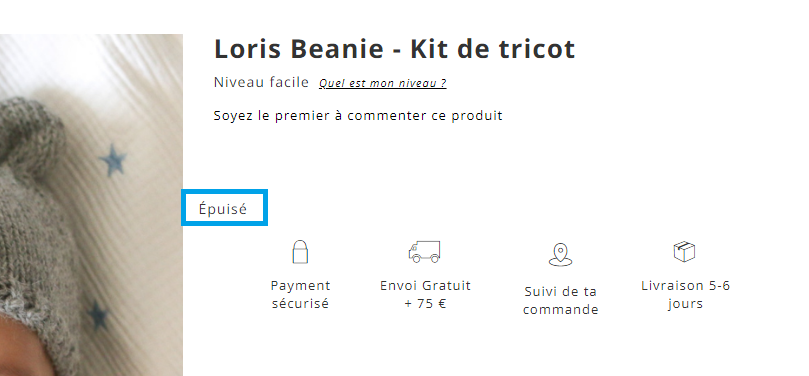The width and height of the screenshot is (809, 376).
Task: Click the "Envoi Gratuit + 75 €" caption
Action: pos(426,295)
